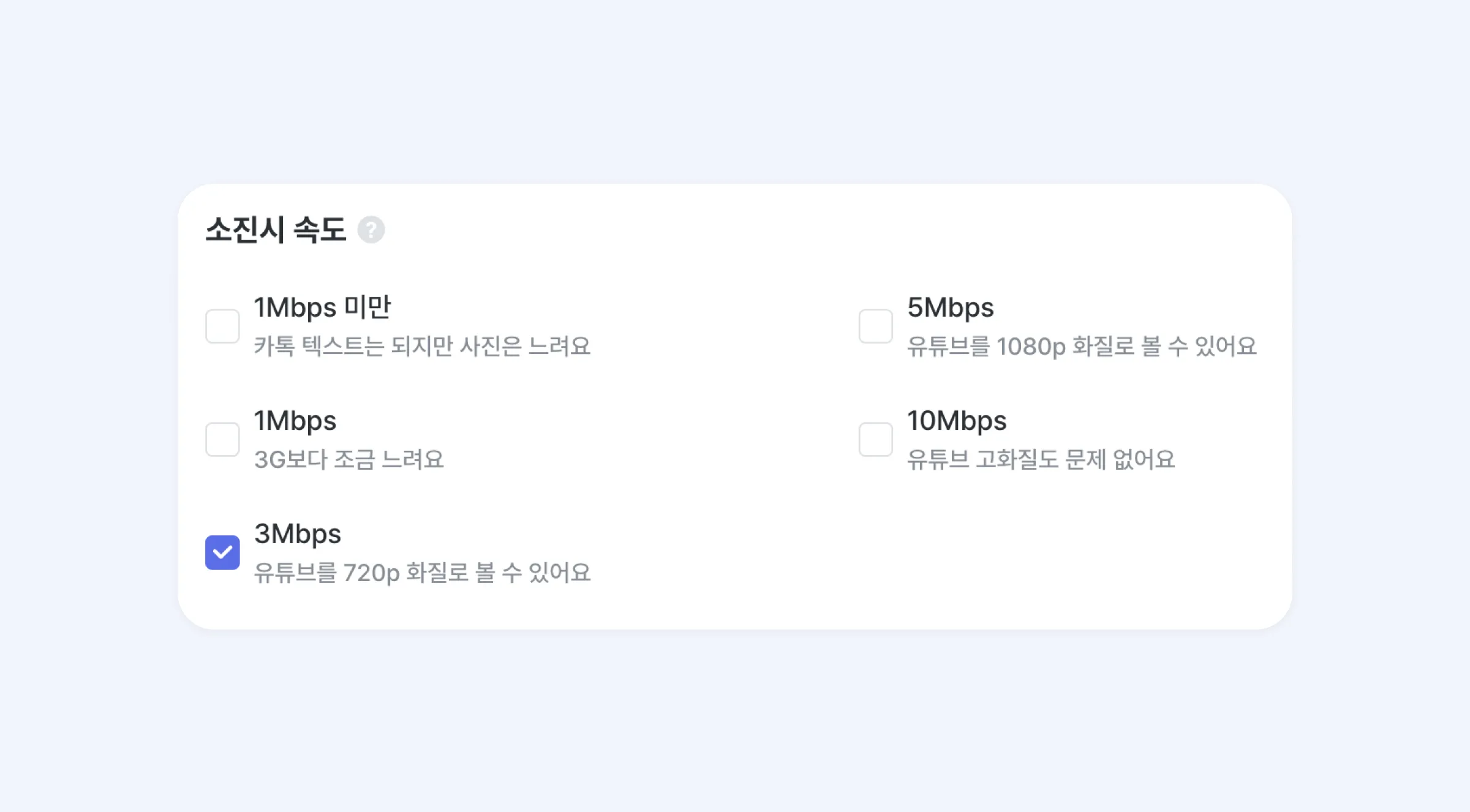Click the 소진시 속도 section heading
This screenshot has height=812, width=1470.
[x=276, y=228]
